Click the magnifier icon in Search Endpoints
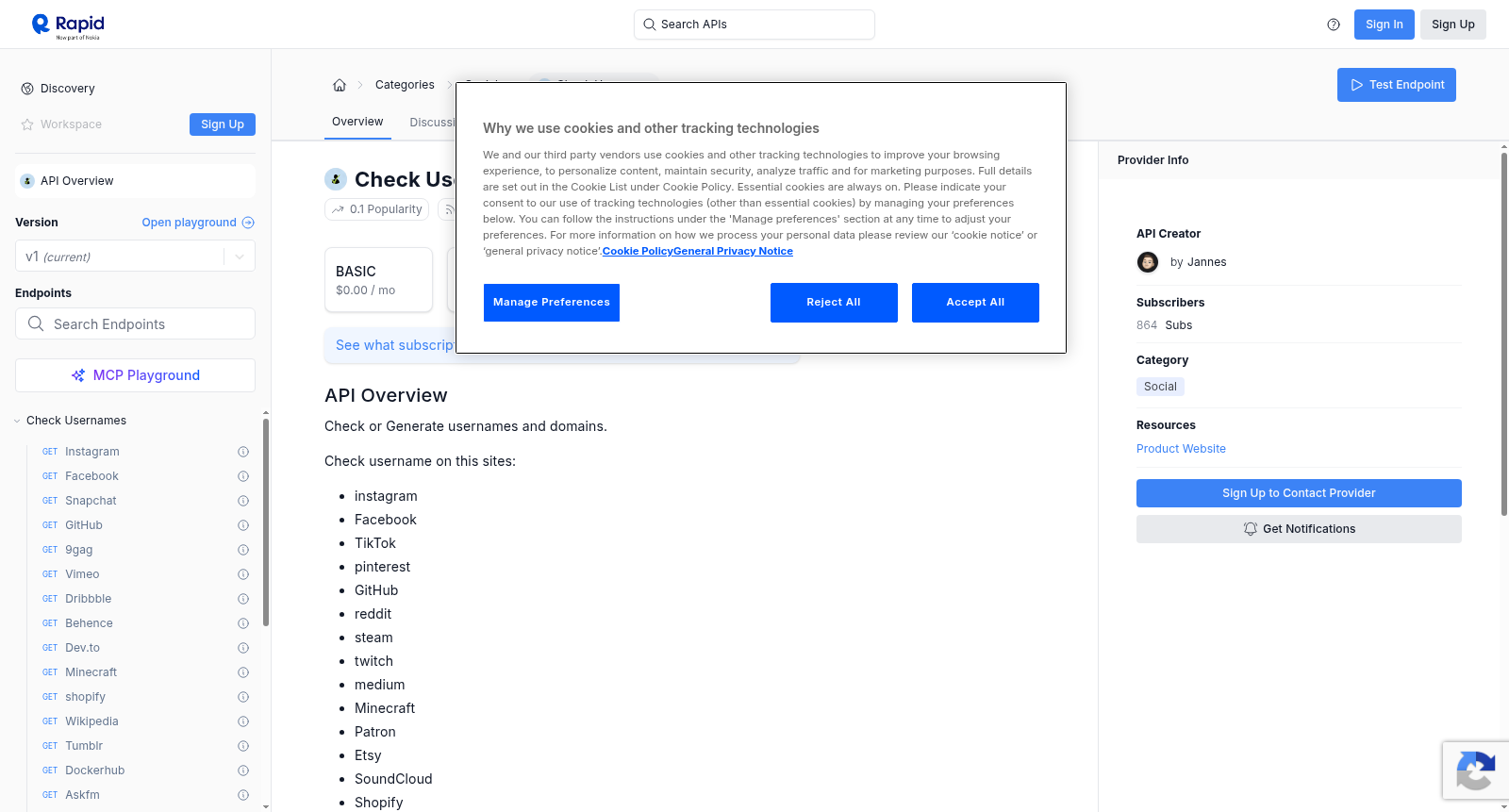 click(36, 323)
